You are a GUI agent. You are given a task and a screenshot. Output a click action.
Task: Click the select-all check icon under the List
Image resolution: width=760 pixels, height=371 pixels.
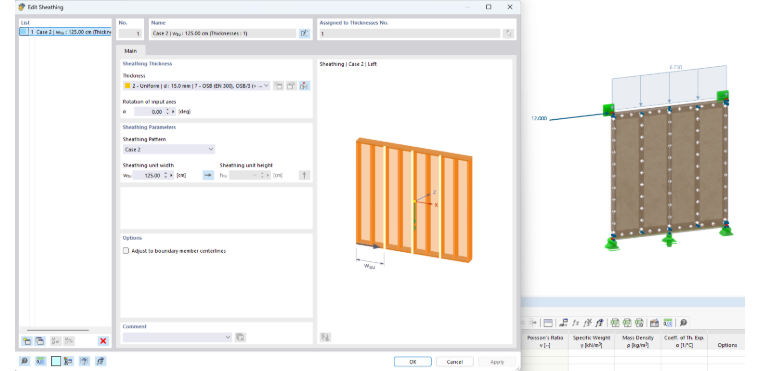56,341
